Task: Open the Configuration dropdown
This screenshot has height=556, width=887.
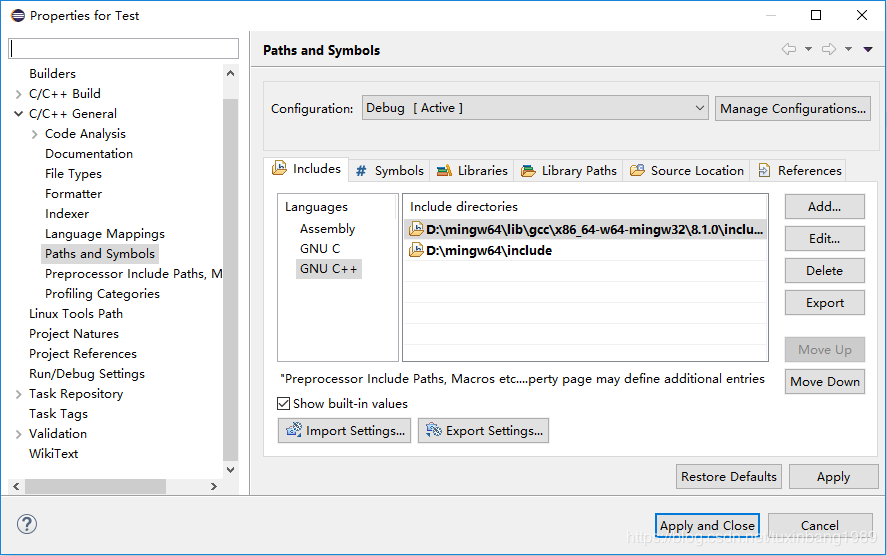Action: click(x=535, y=108)
